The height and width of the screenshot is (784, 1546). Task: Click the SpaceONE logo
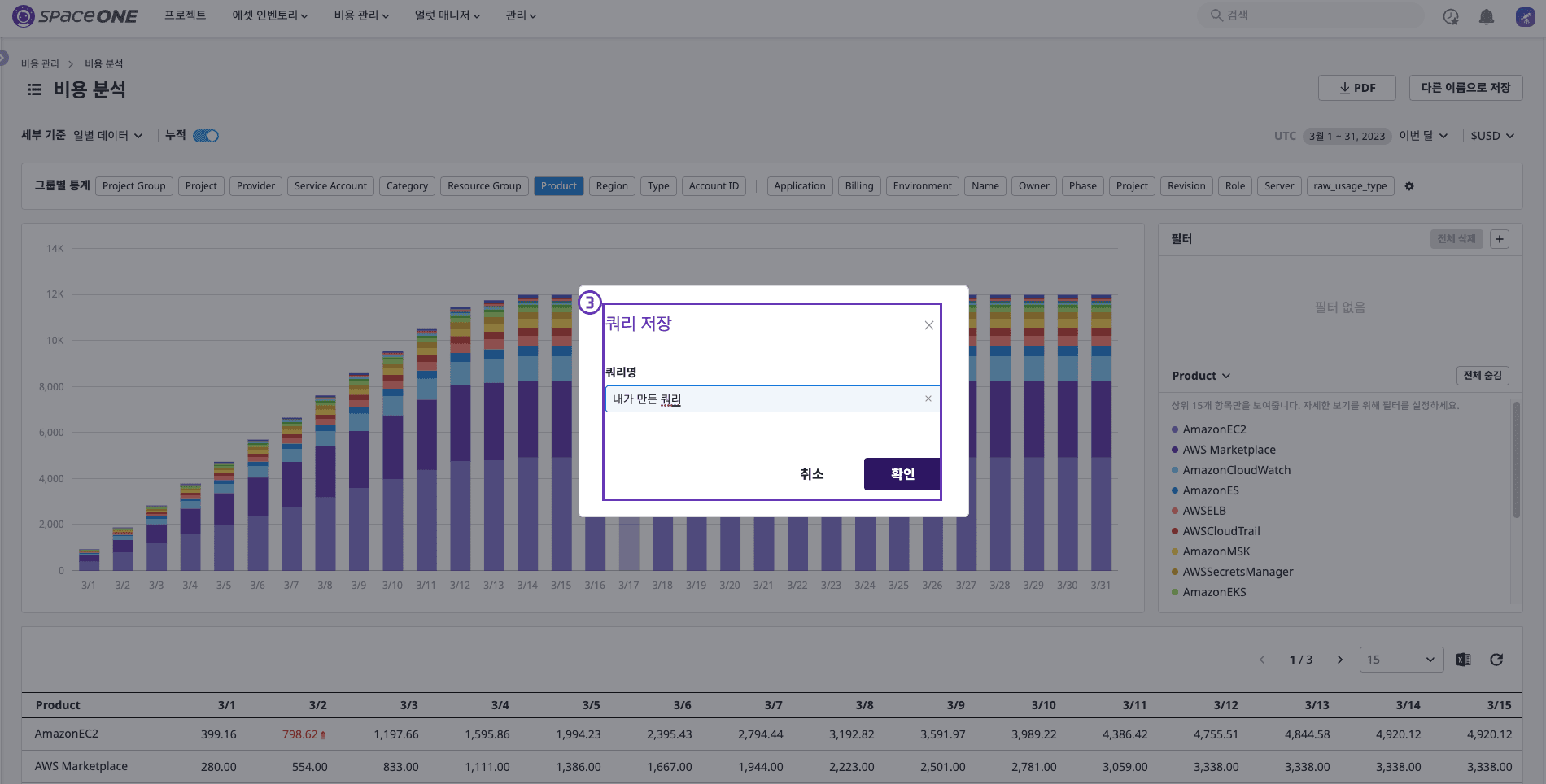click(75, 15)
